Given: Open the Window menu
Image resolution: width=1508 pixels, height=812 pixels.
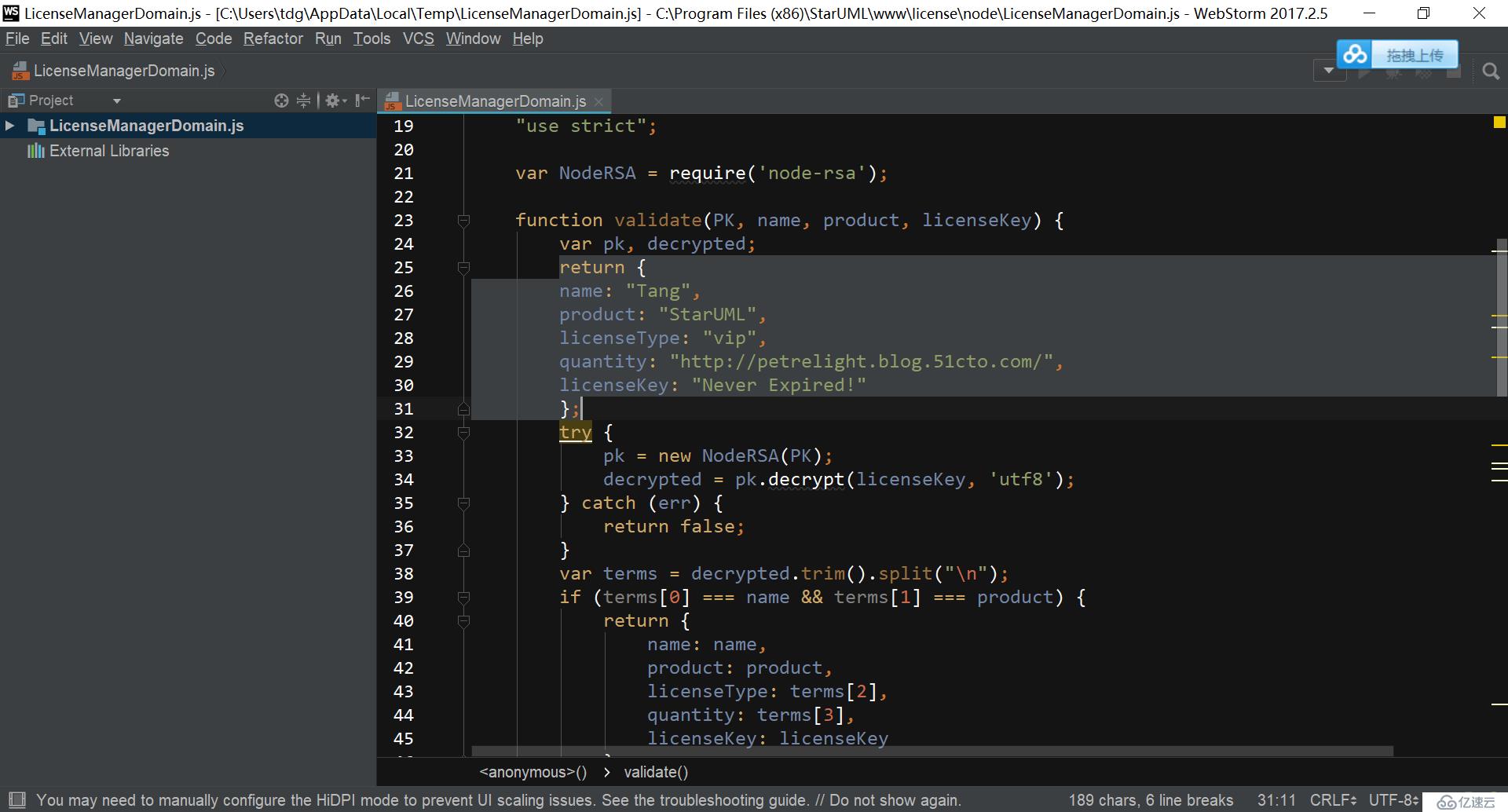Looking at the screenshot, I should [473, 38].
